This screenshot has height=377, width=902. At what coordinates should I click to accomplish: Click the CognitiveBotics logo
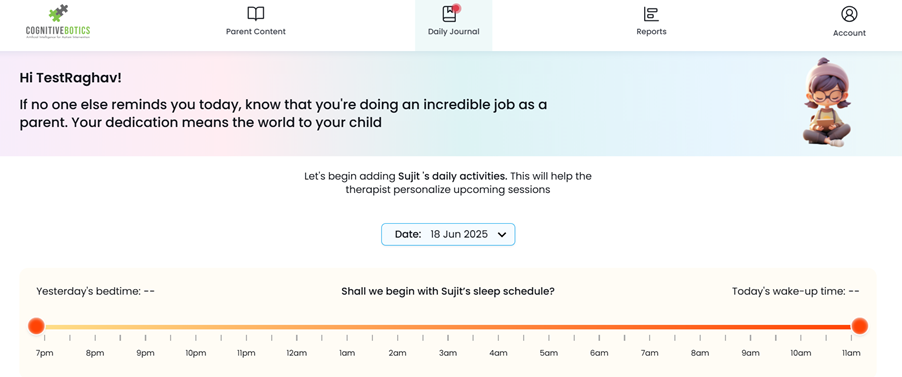[x=58, y=22]
